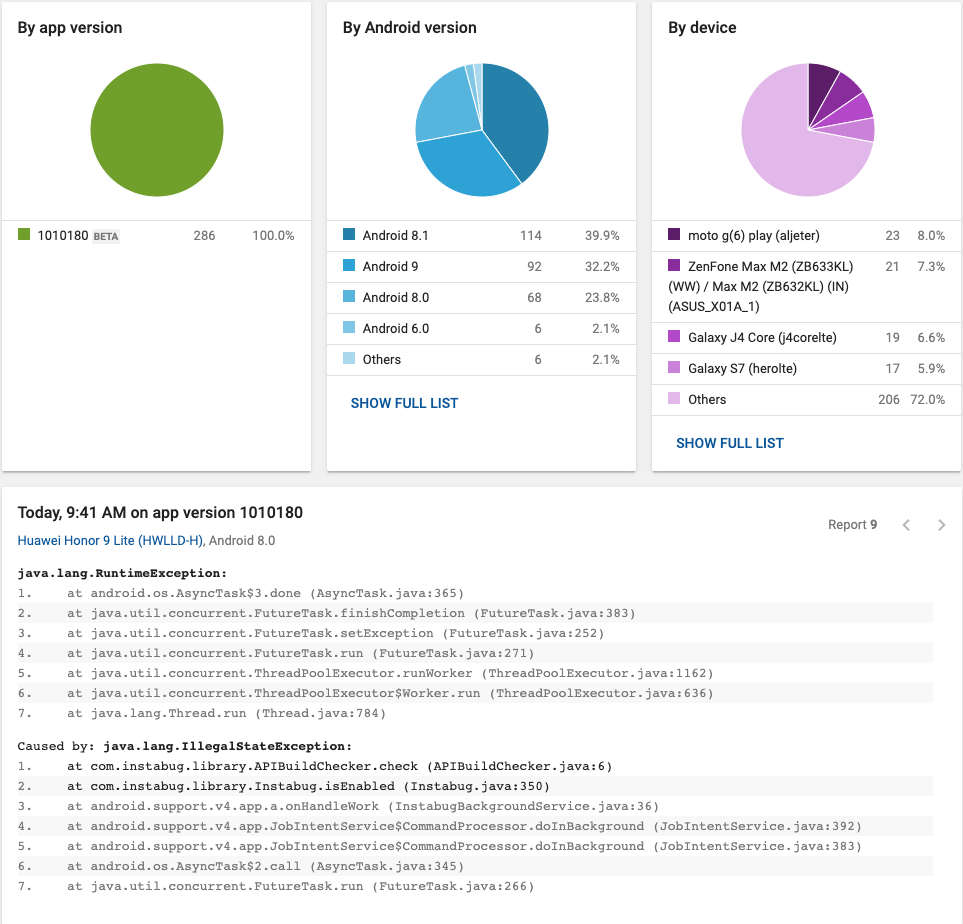Click Android 8.0 legend color swatch
This screenshot has height=924, width=963.
tap(349, 296)
